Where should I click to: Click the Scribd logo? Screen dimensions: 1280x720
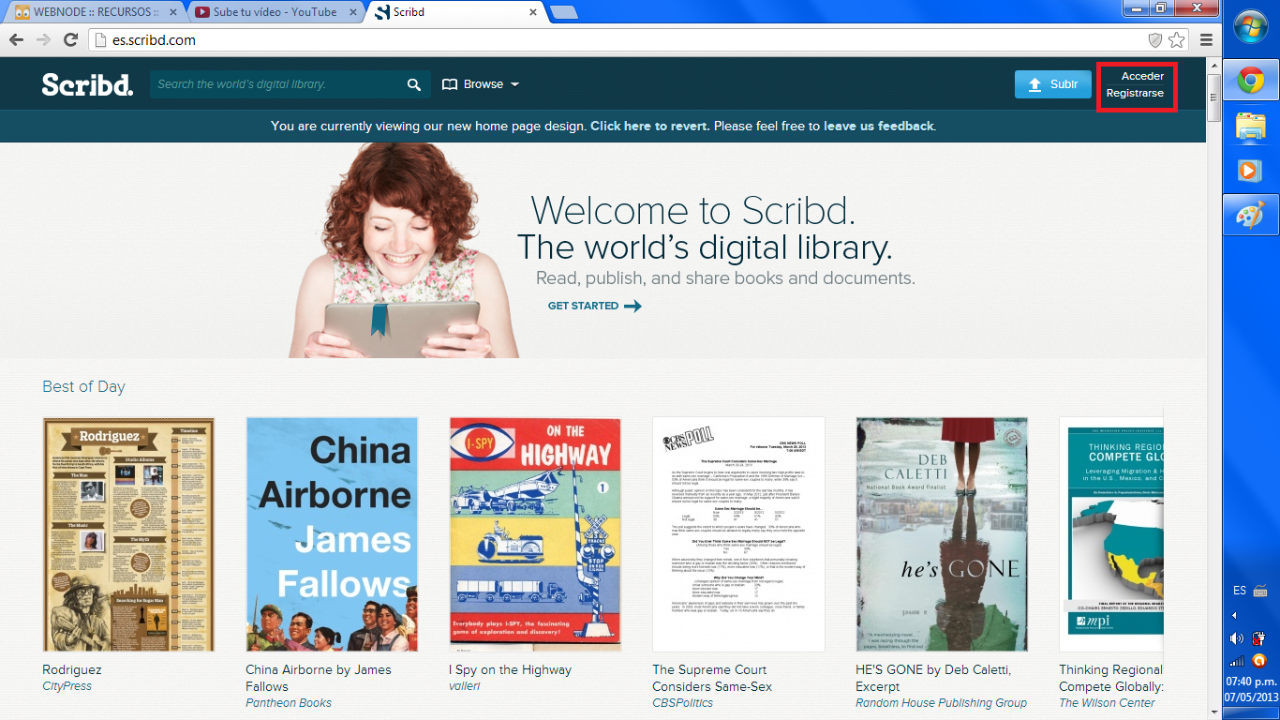[87, 85]
